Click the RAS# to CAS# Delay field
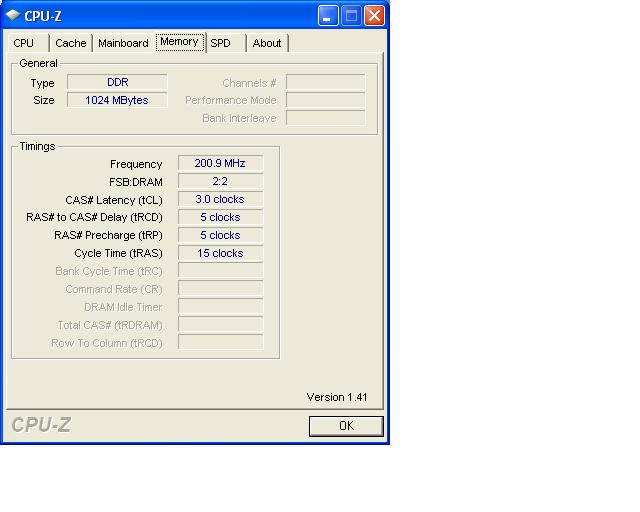The image size is (640, 512). [220, 218]
